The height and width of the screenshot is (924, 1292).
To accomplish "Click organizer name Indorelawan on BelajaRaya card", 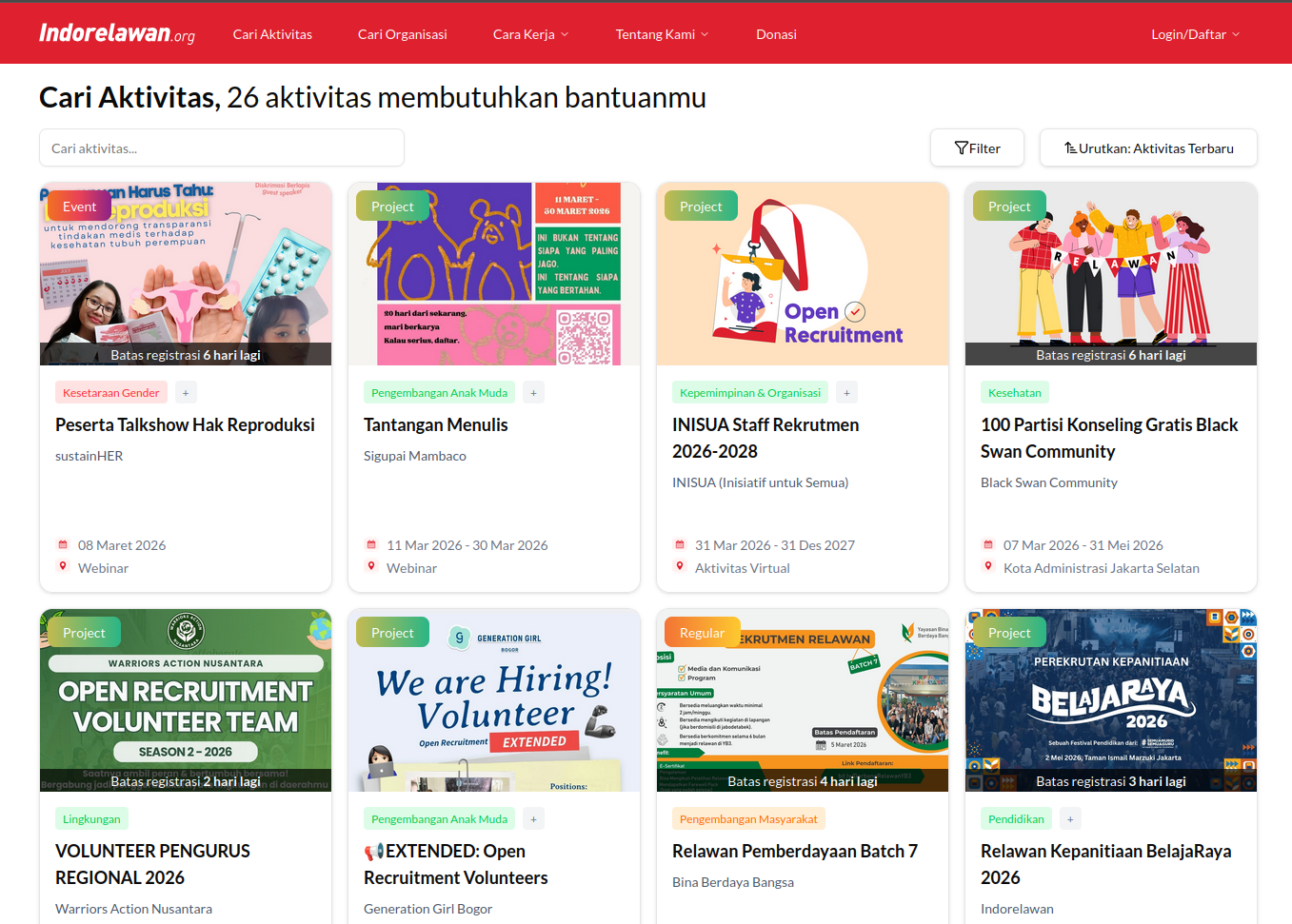I will [x=1017, y=909].
